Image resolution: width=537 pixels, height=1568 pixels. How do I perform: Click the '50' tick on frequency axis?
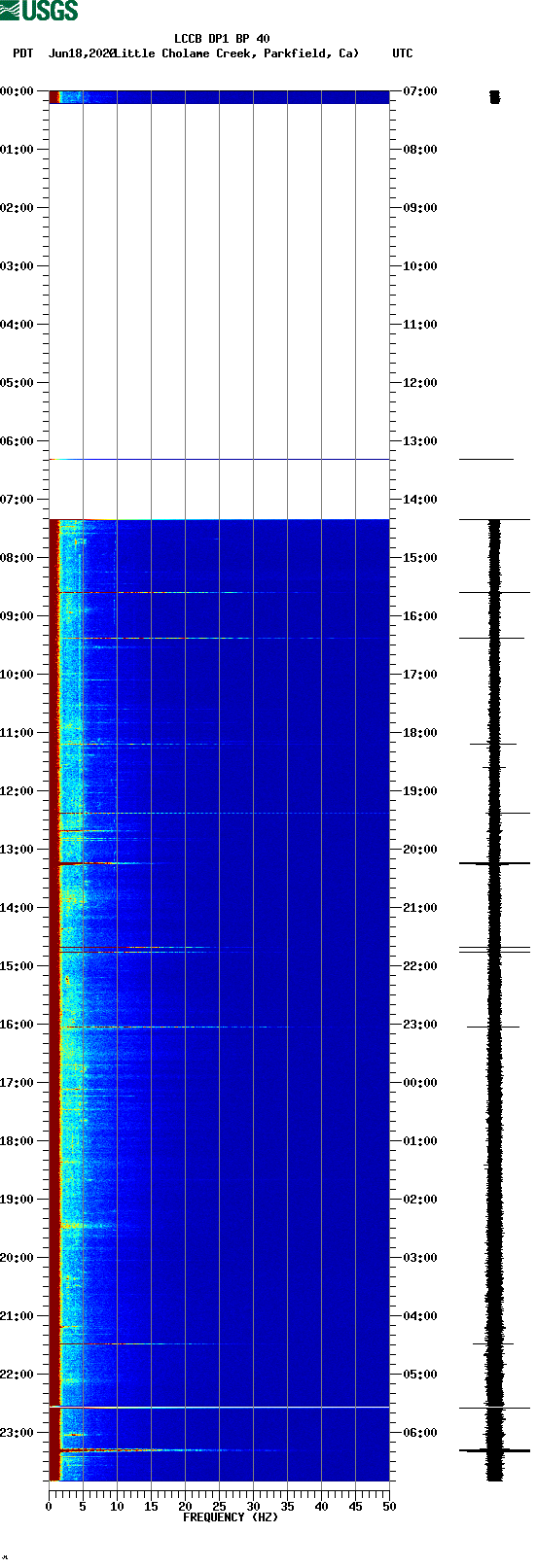click(x=389, y=1507)
